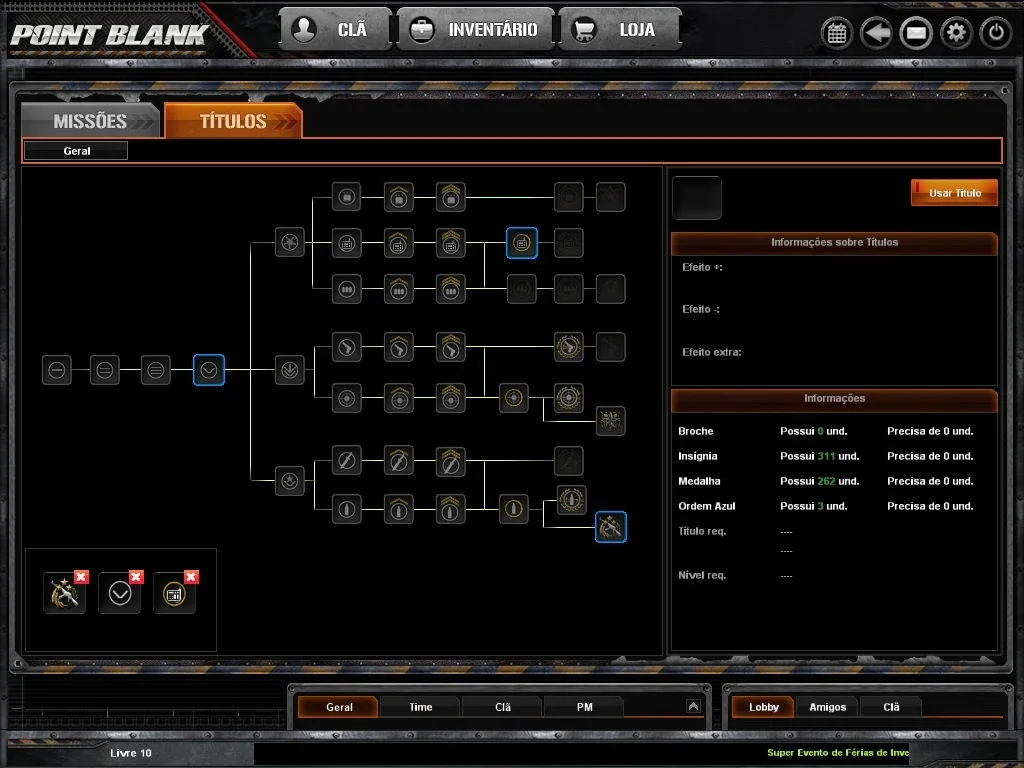Image resolution: width=1024 pixels, height=768 pixels.
Task: Select the bullet title with one chevron
Action: 398,509
